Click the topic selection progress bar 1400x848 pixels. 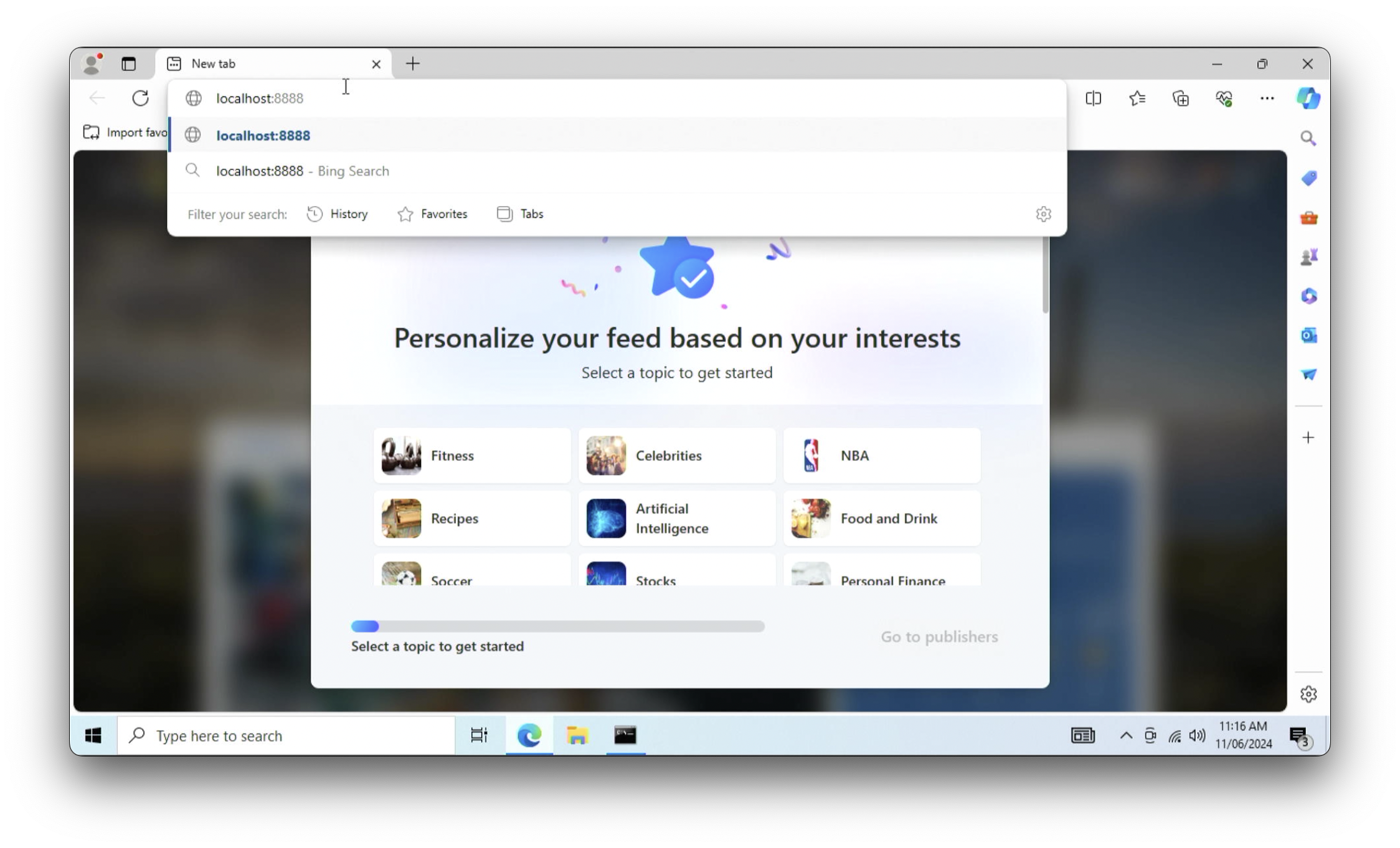557,626
